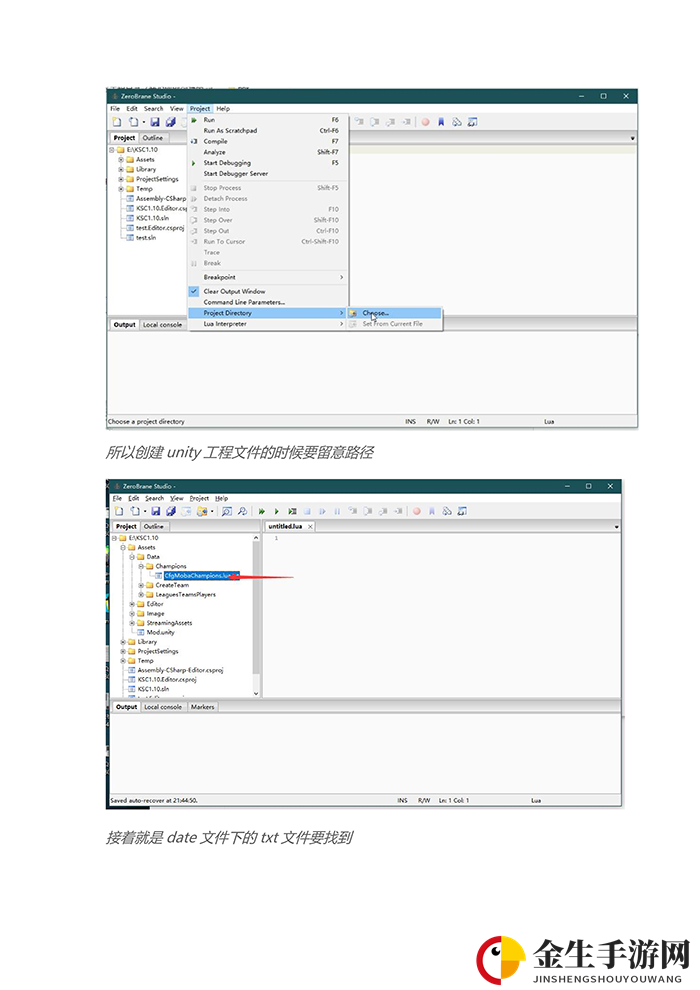Screen dimensions: 700x990
Task: Switch to Outline tab in upper window
Action: click(x=152, y=138)
